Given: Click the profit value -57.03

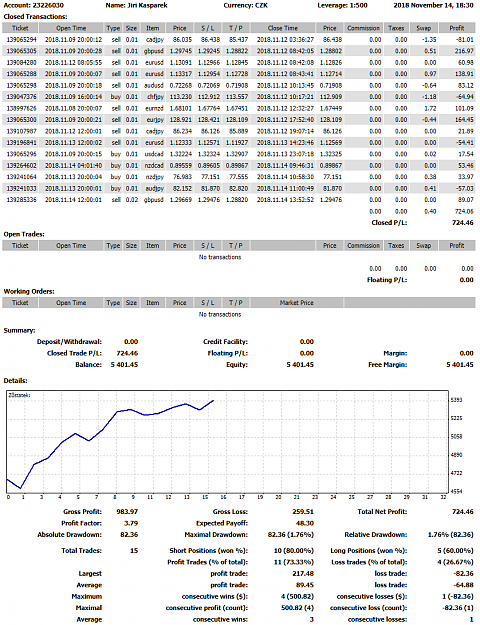Looking at the screenshot, I should pos(465,189).
